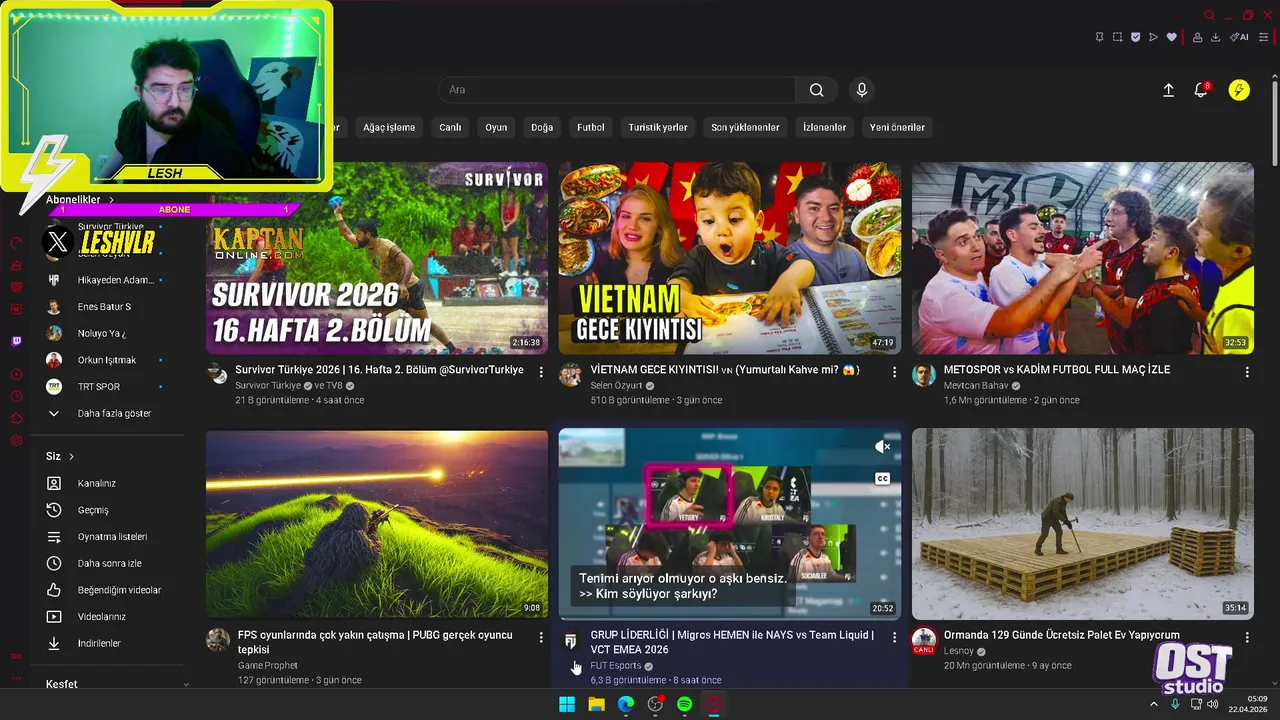Bookmark the page with the heart icon

point(1172,37)
